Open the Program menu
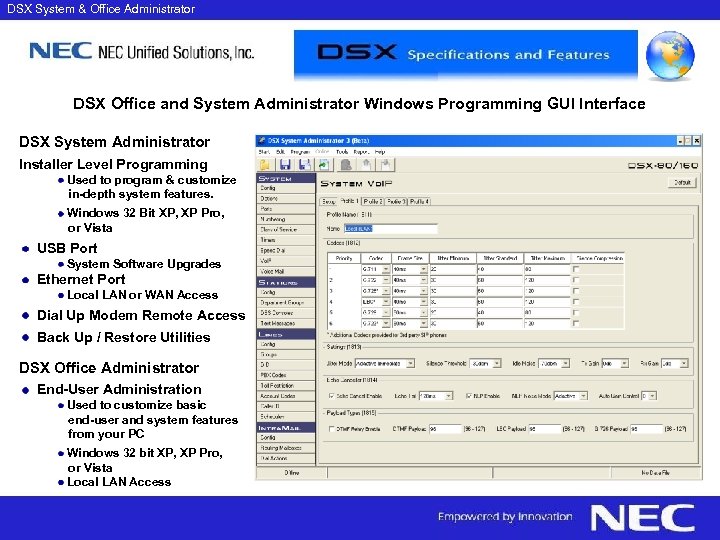 point(300,152)
